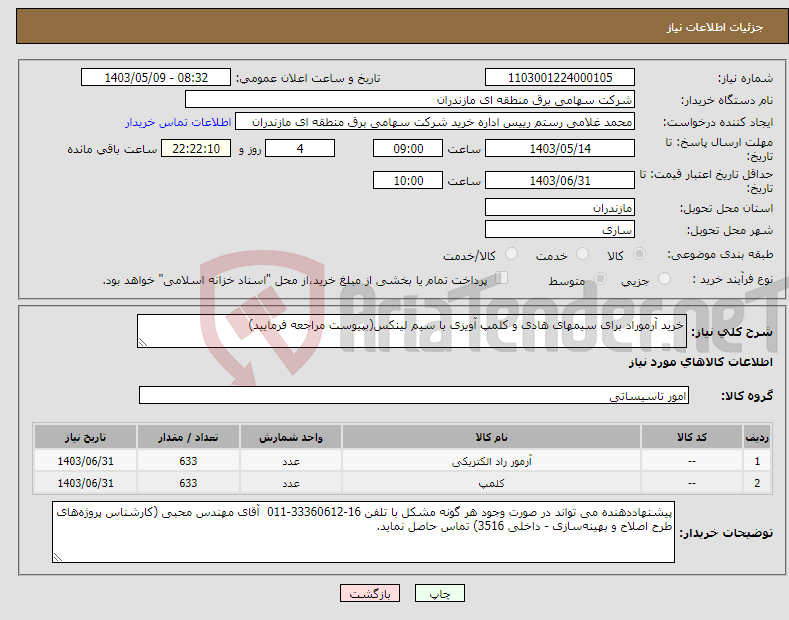Click the تاریخ نیاز column header

(85, 437)
